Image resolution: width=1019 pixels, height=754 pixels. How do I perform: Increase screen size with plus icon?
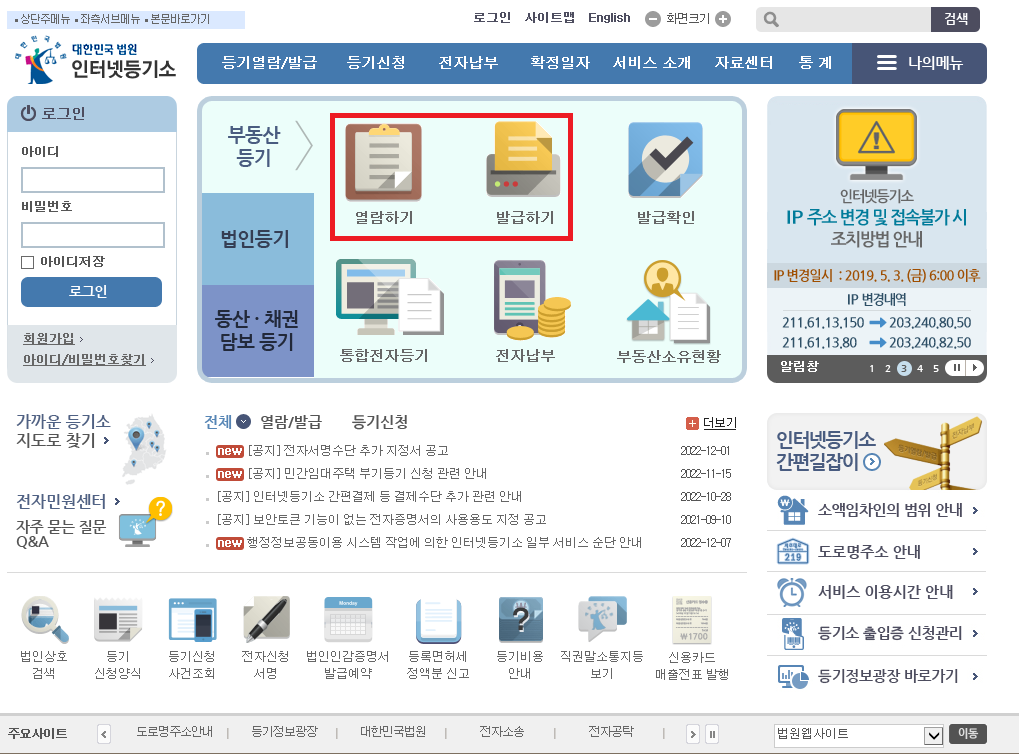(x=723, y=19)
